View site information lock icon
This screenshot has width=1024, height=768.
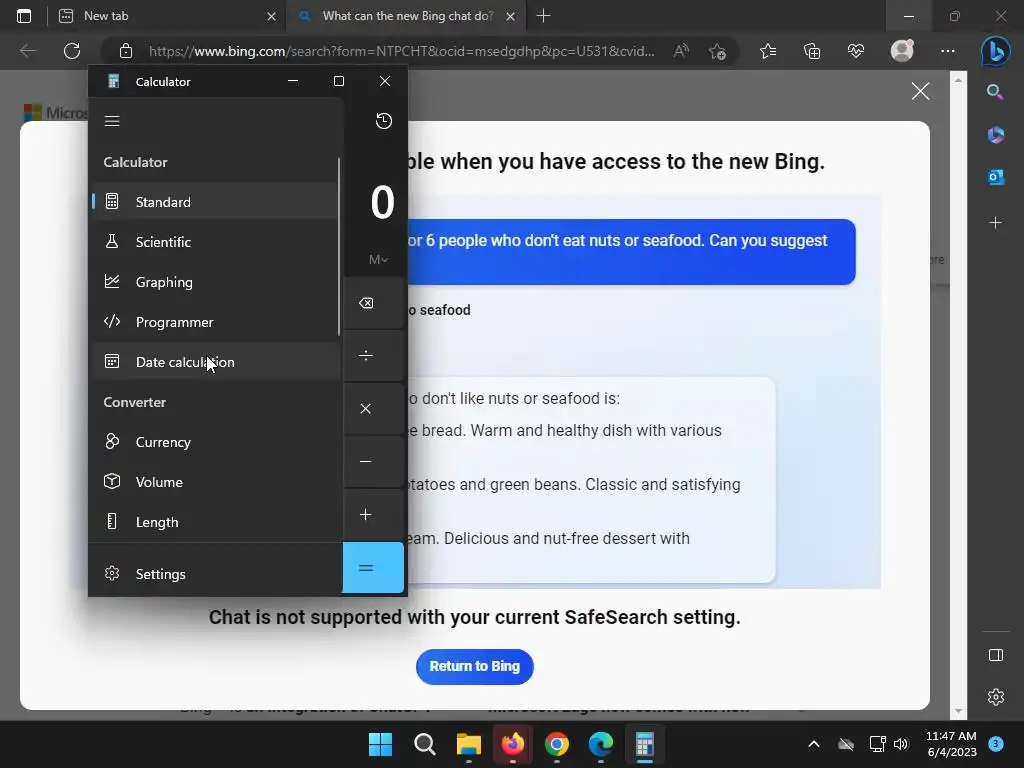(126, 51)
